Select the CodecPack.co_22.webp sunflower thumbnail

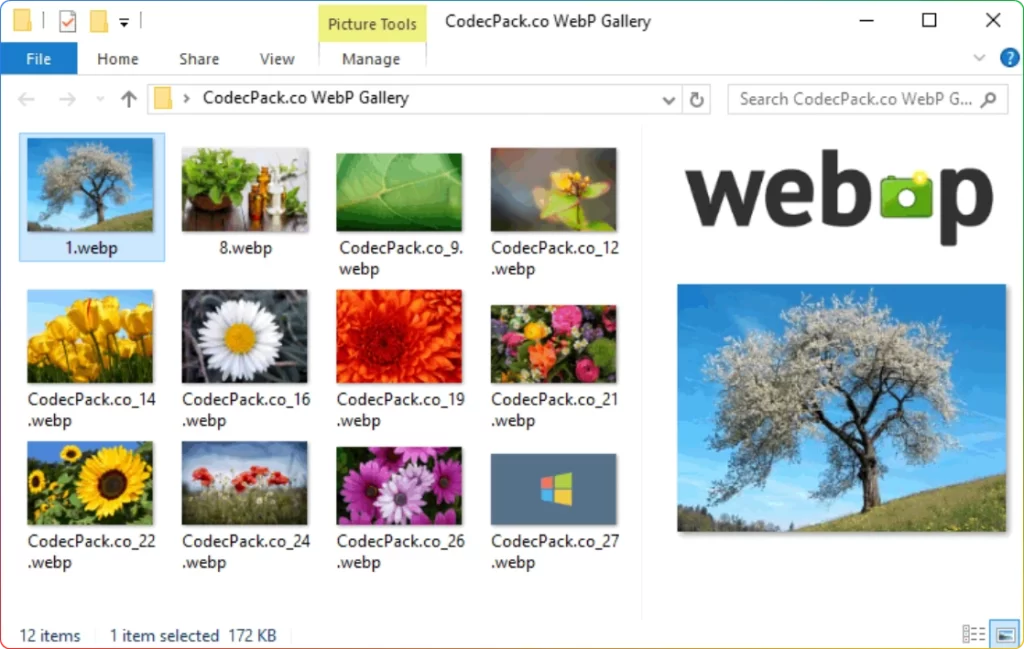pyautogui.click(x=90, y=483)
